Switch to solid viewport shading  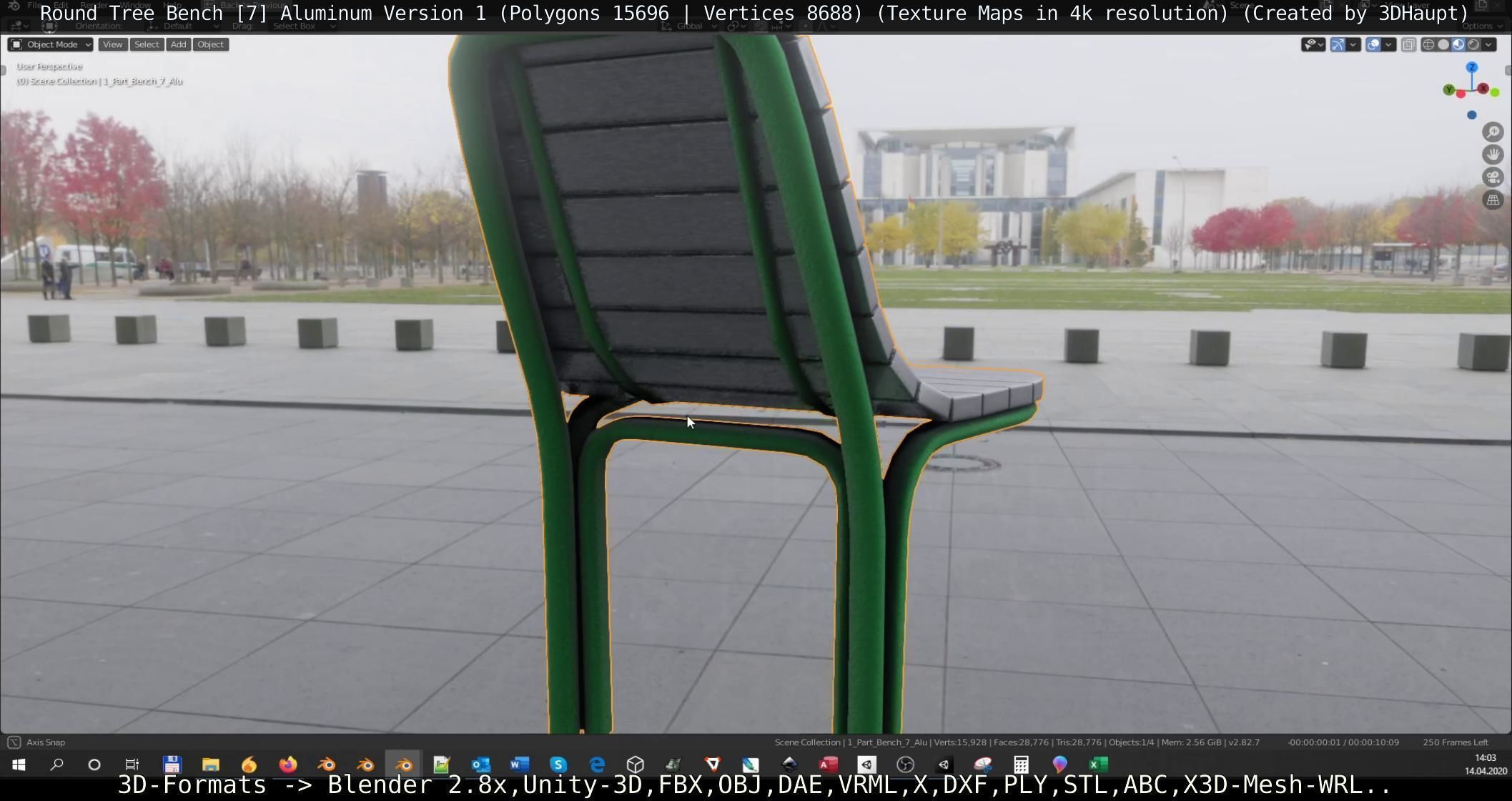pos(1443,44)
